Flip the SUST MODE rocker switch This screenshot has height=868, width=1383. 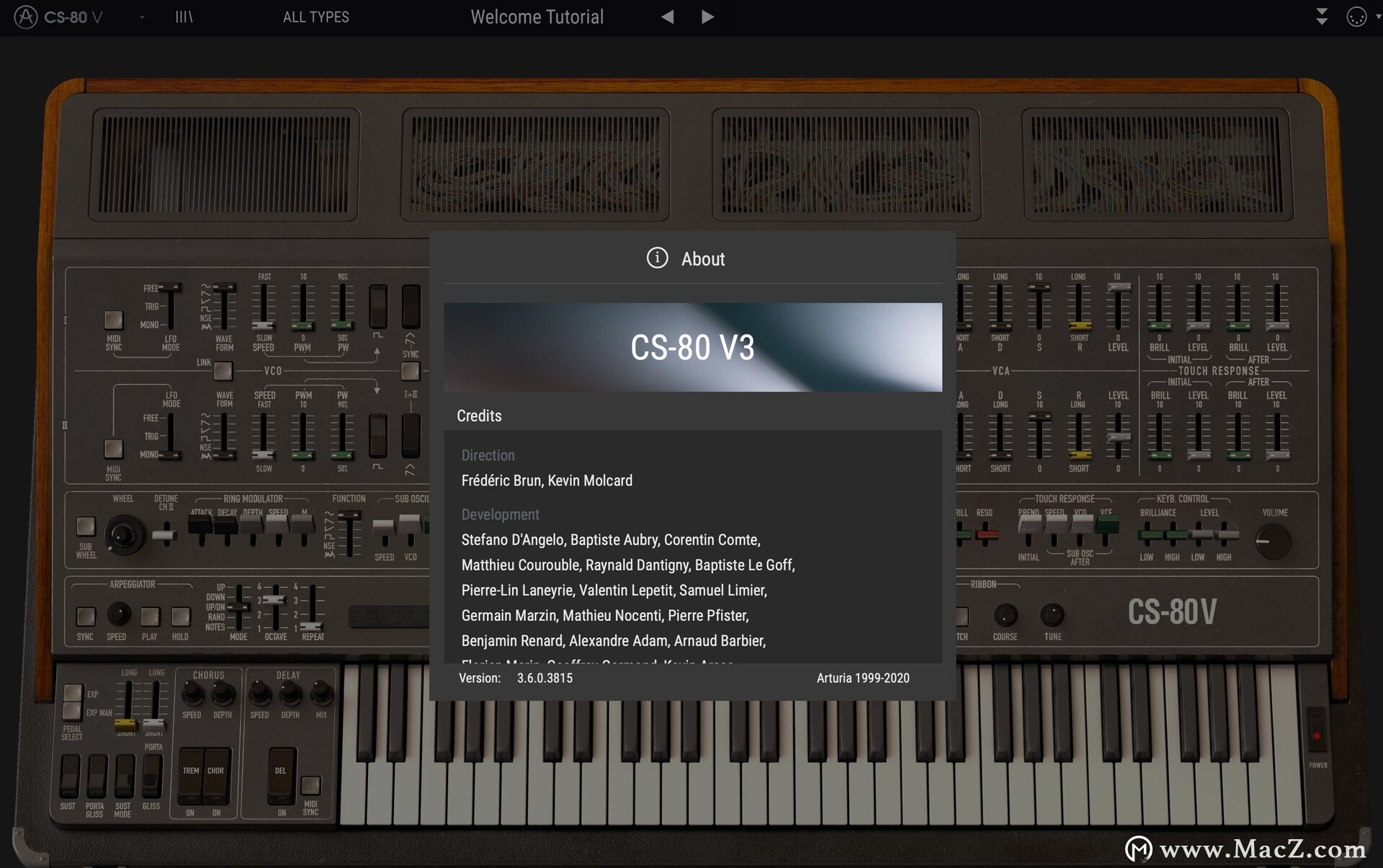[x=124, y=777]
